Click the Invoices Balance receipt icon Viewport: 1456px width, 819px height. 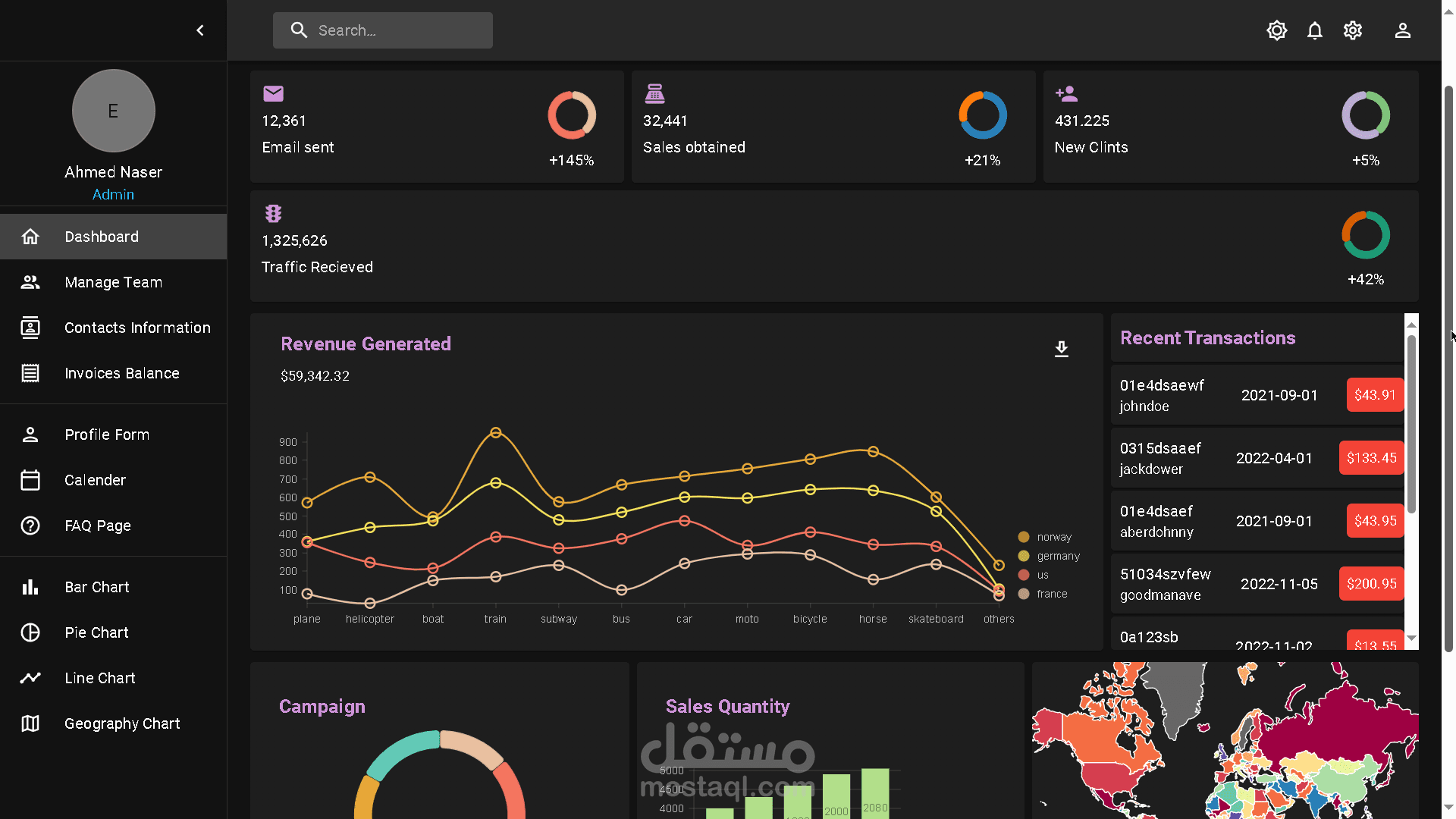(x=30, y=373)
